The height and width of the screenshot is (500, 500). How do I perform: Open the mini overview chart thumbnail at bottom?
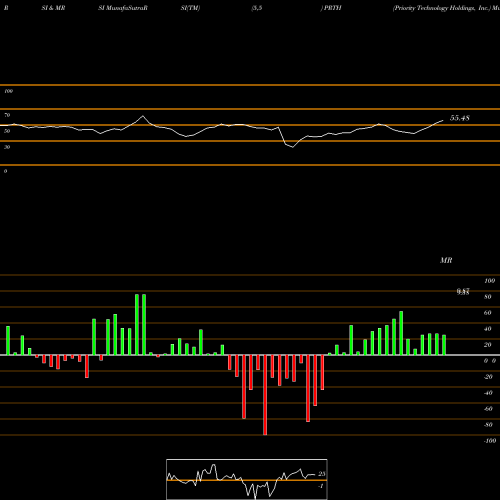[x=247, y=479]
